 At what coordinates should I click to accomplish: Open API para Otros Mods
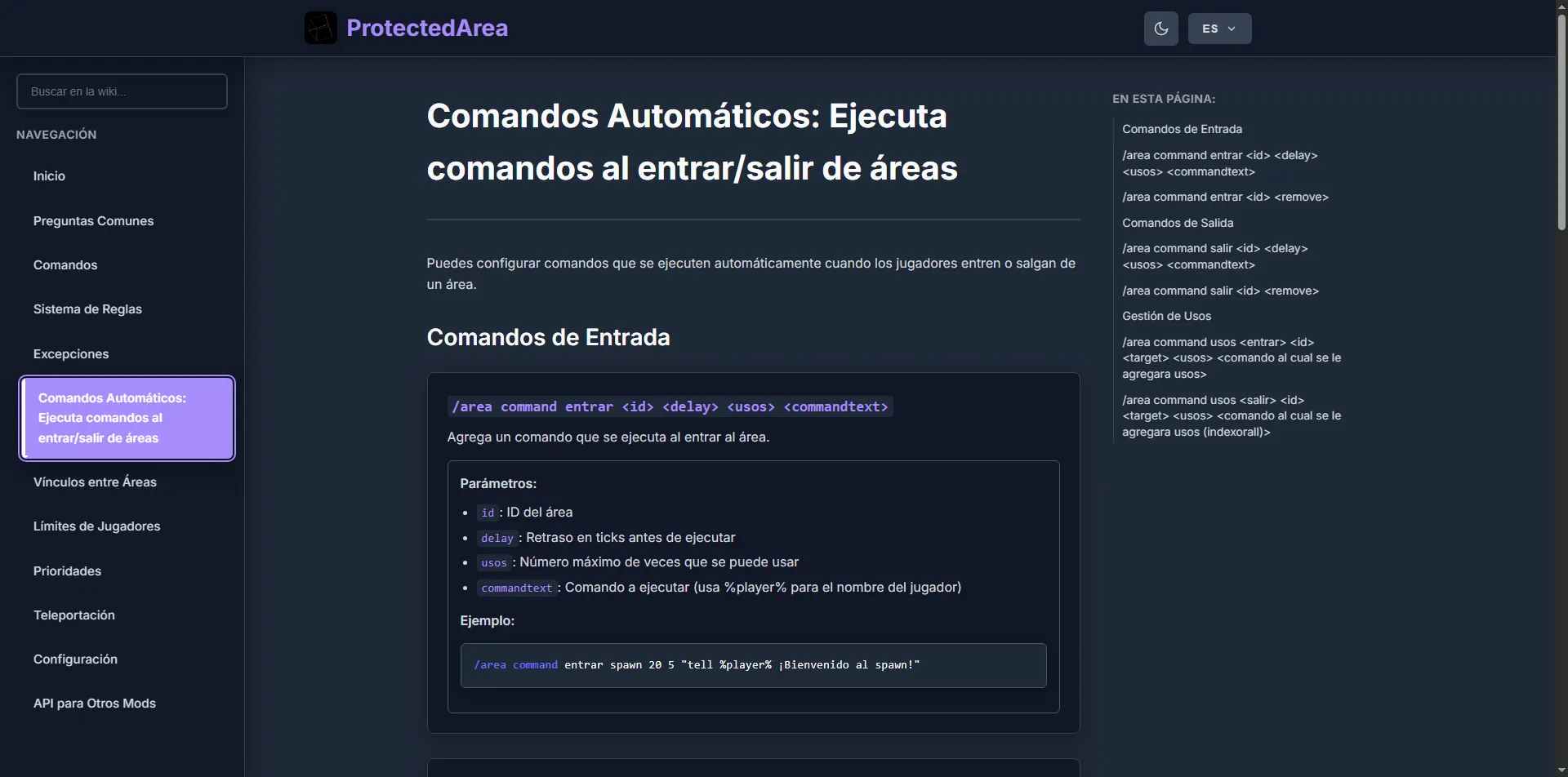pos(94,703)
